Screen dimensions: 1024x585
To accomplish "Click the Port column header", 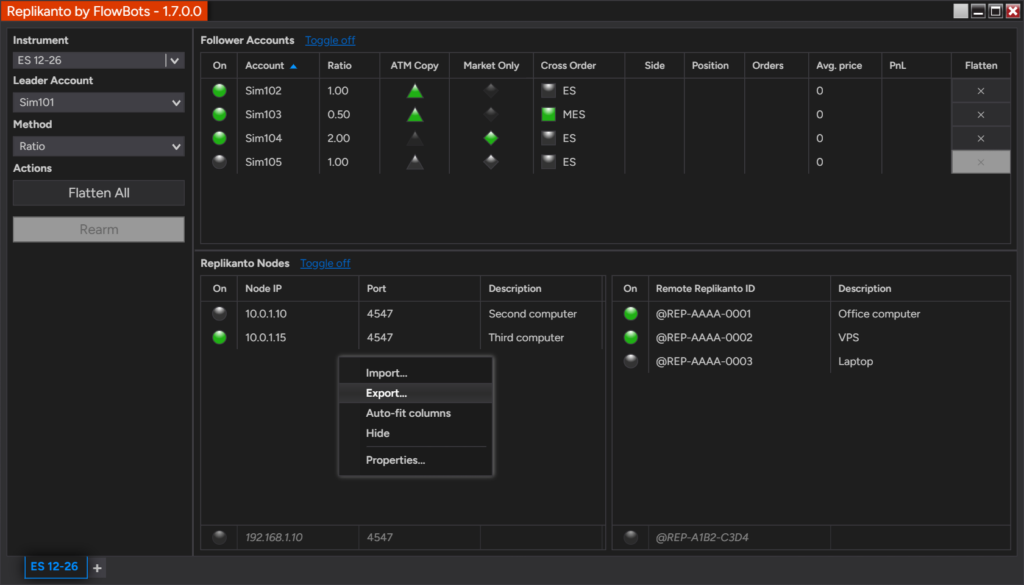I will (419, 289).
